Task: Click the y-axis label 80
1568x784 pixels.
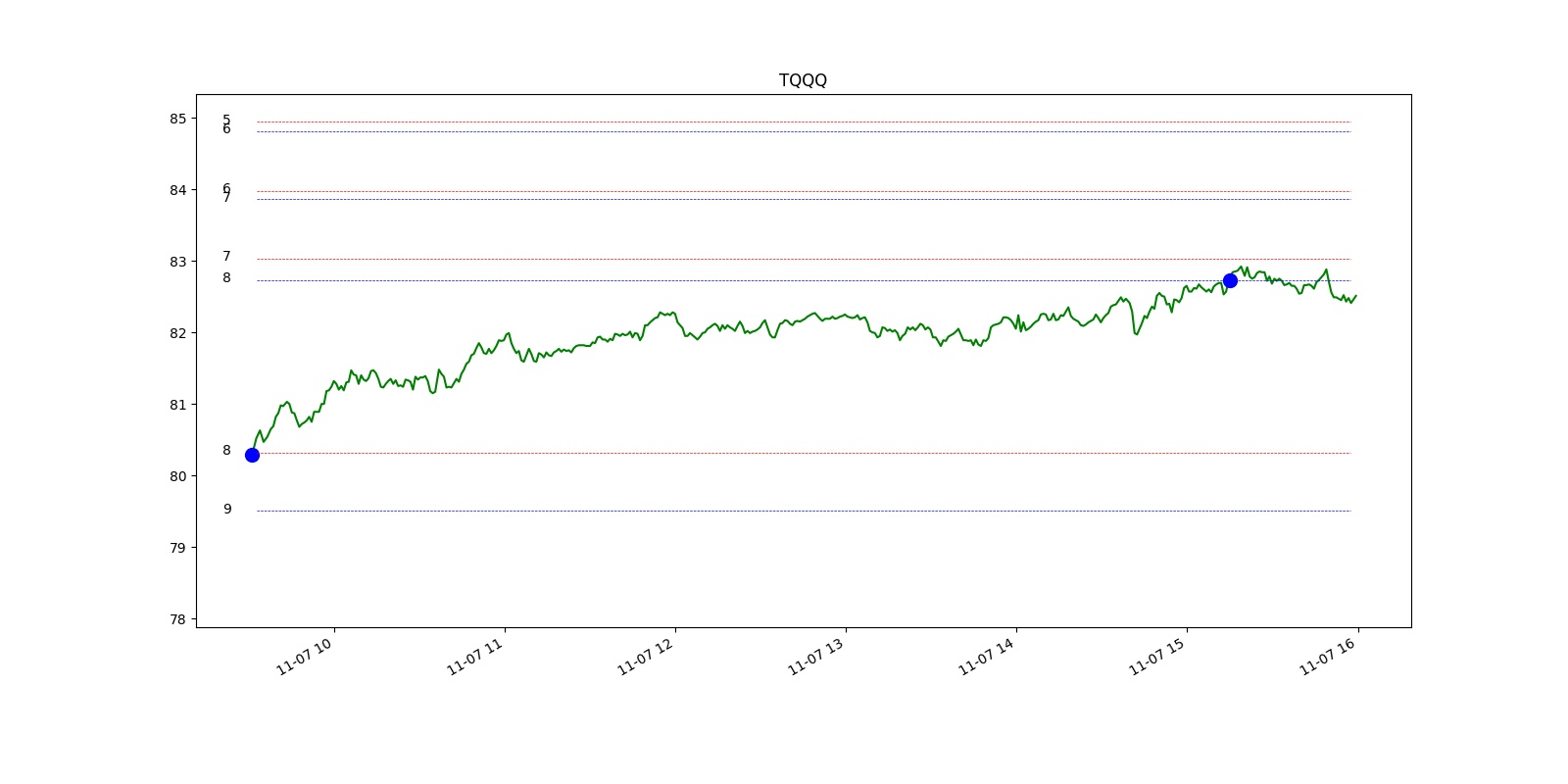Action: point(177,476)
